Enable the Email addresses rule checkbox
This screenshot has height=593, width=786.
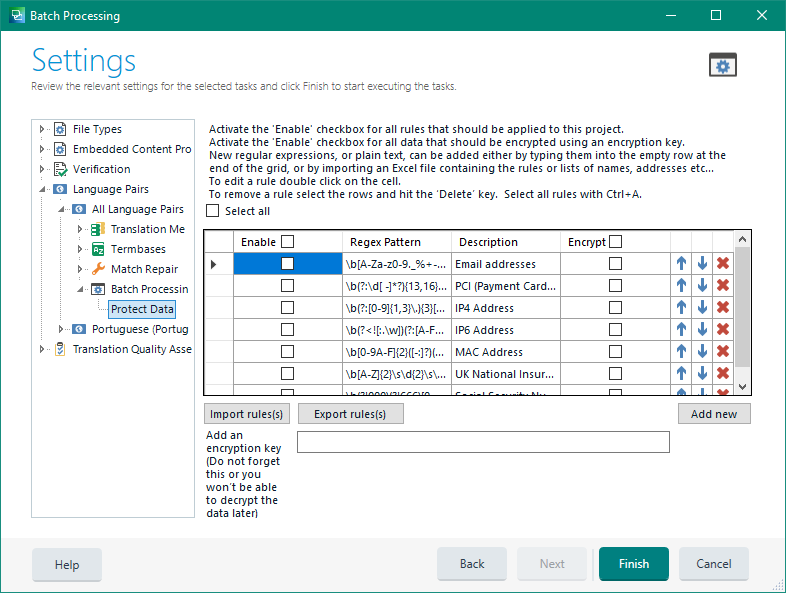point(288,264)
